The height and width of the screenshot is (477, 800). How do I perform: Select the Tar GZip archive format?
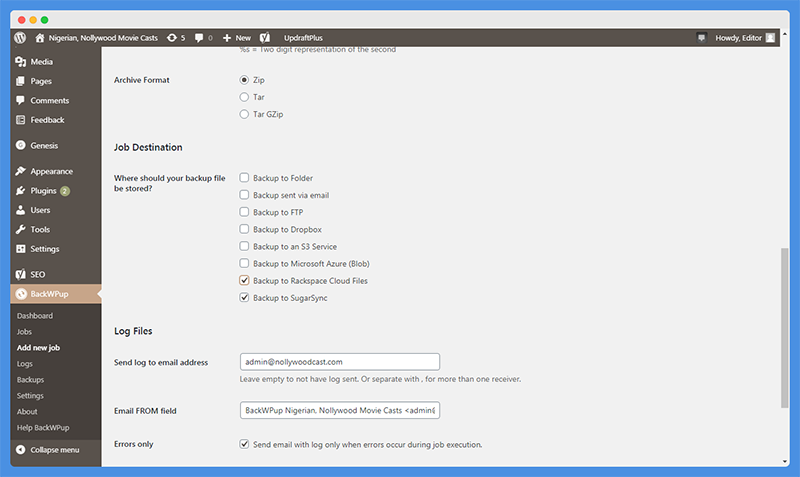click(244, 114)
